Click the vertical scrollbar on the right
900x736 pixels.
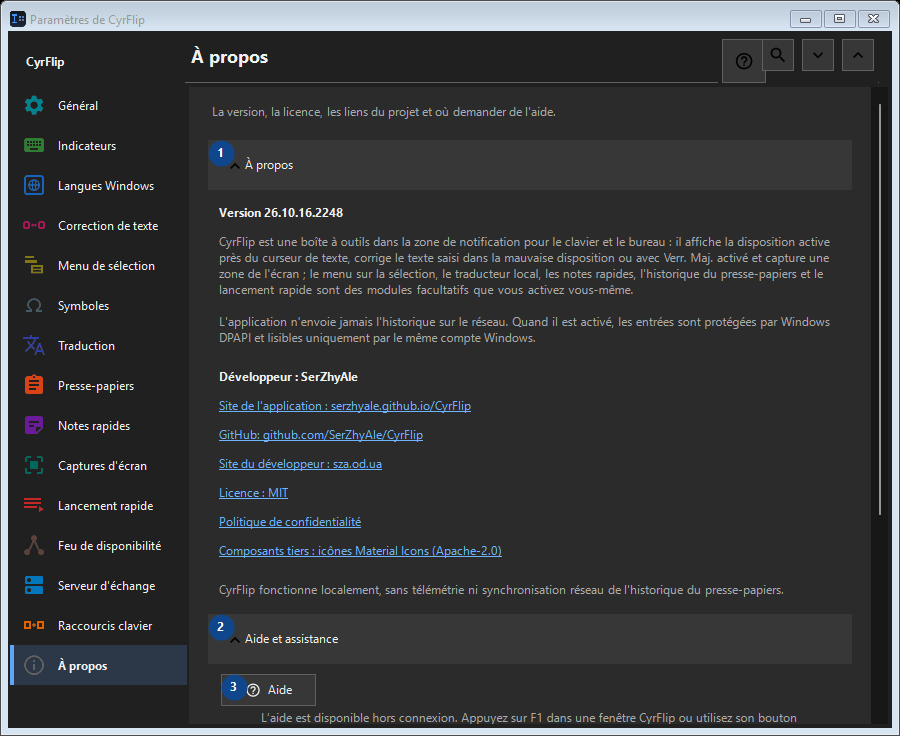coord(879,310)
